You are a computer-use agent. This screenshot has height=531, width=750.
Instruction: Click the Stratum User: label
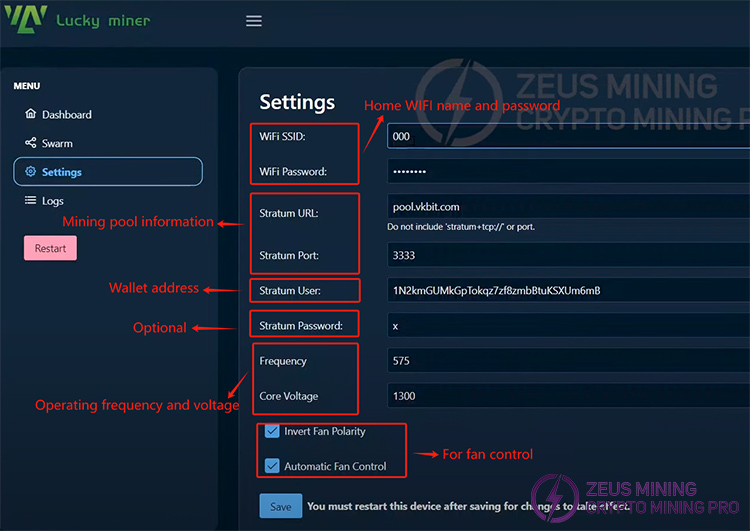click(x=290, y=290)
